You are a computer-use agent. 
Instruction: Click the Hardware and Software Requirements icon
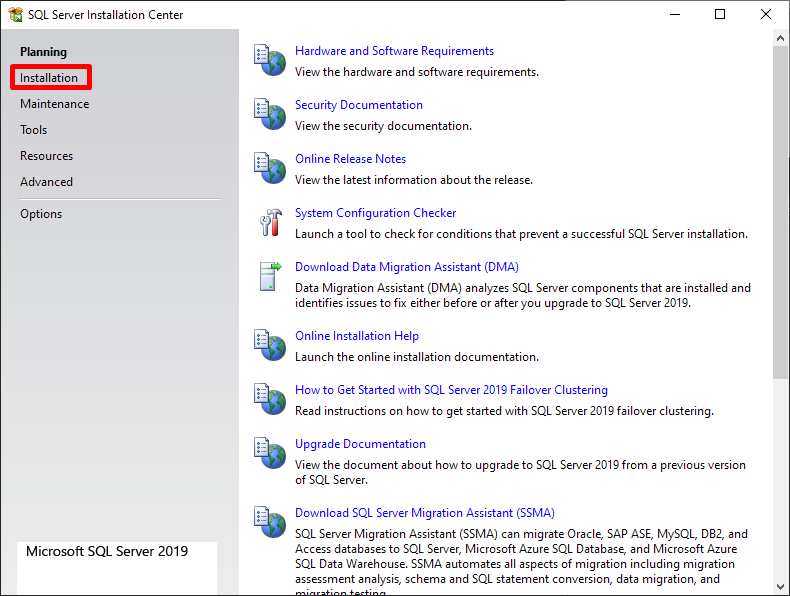tap(270, 60)
